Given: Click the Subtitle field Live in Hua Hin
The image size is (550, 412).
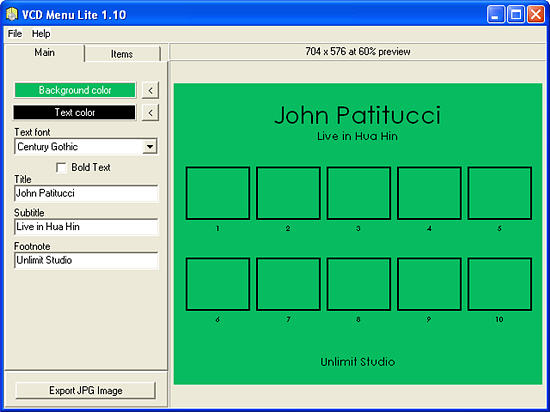Looking at the screenshot, I should pos(86,227).
